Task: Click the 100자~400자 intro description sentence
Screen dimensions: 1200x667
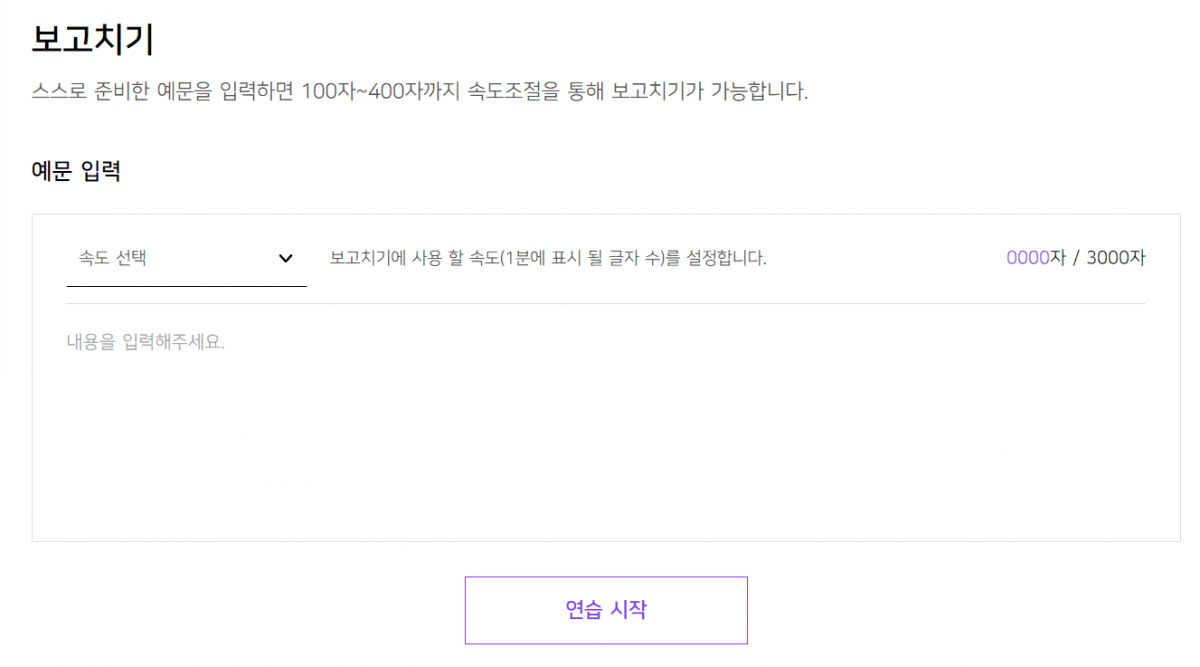Action: click(420, 93)
